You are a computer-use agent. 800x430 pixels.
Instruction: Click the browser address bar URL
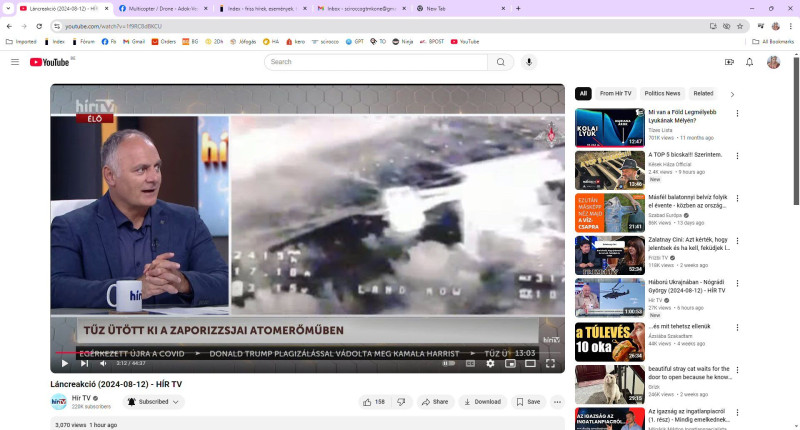[x=114, y=26]
